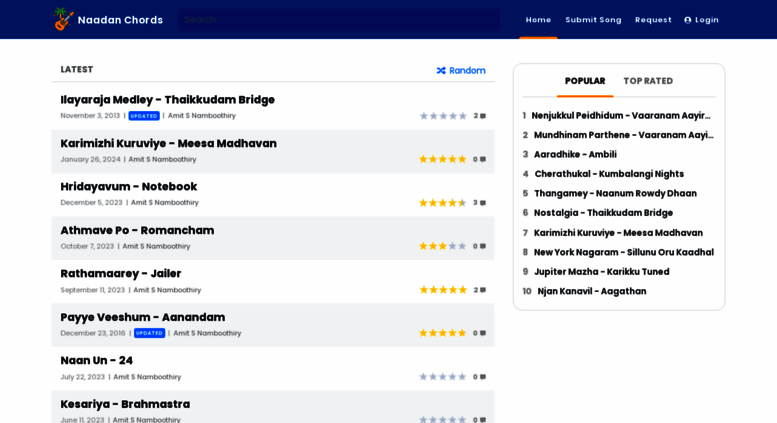
Task: Open the Submit Song menu item
Action: point(593,20)
